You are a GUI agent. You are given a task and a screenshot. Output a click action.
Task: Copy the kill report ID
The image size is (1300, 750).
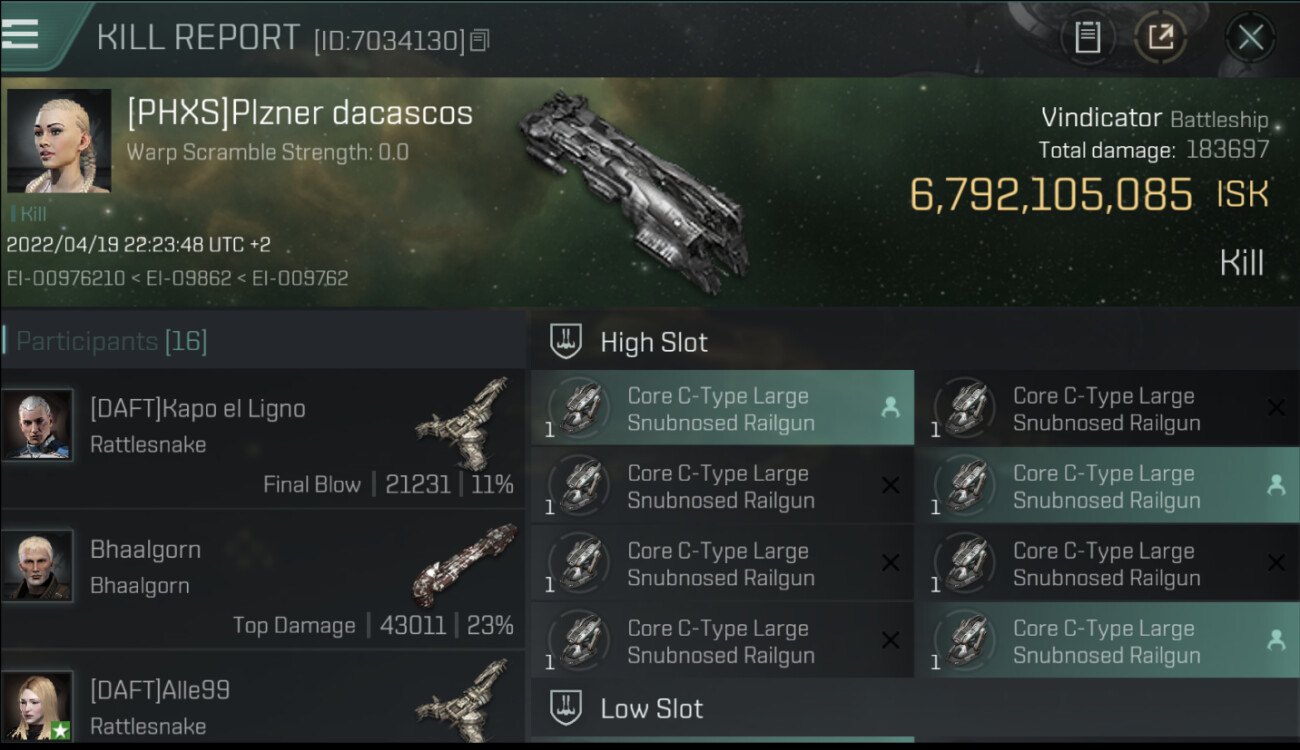pos(480,41)
